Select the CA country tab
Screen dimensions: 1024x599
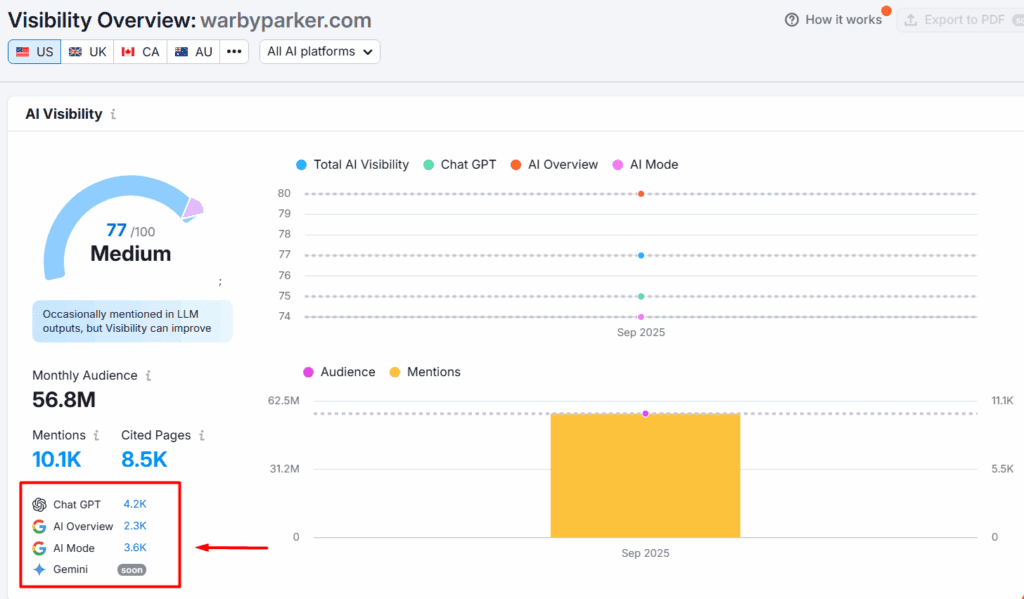139,51
